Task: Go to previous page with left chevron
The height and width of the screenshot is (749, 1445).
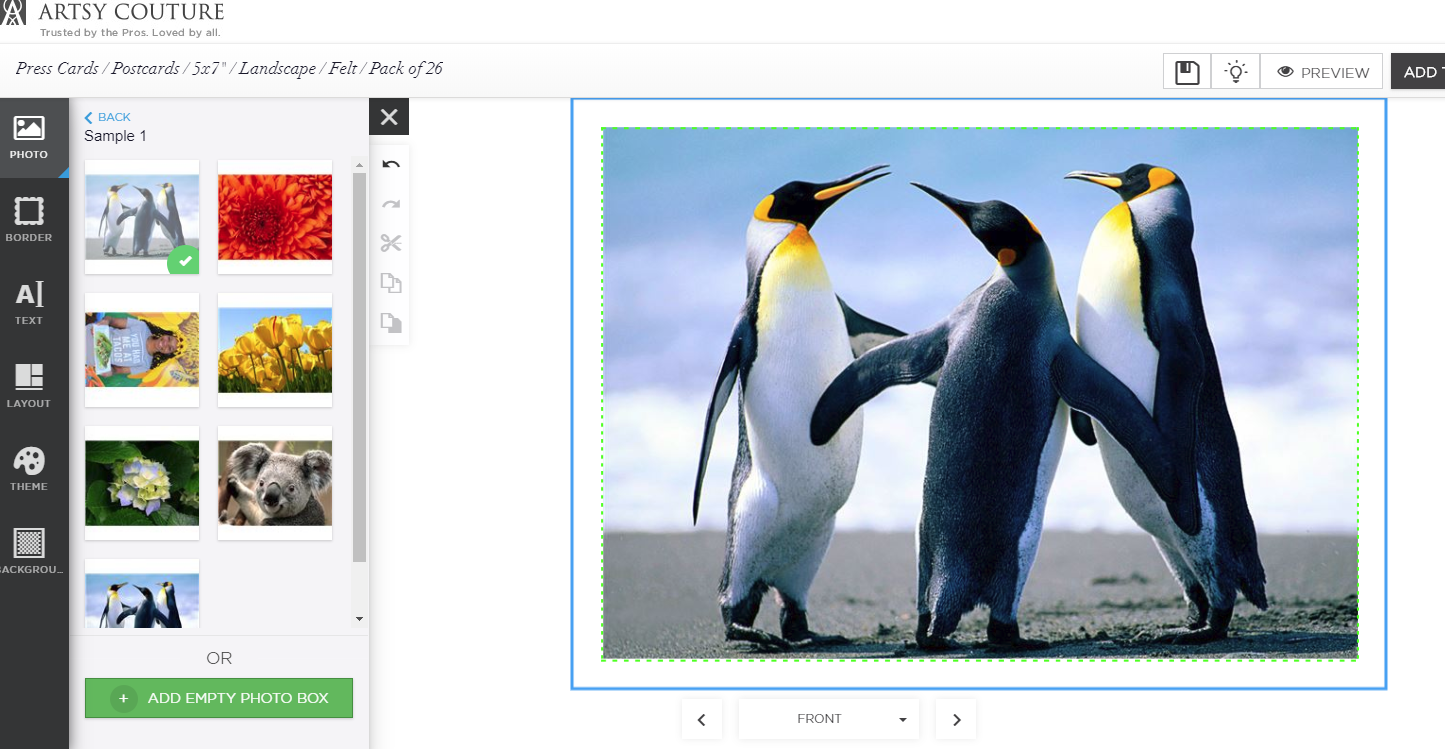Action: click(x=701, y=719)
